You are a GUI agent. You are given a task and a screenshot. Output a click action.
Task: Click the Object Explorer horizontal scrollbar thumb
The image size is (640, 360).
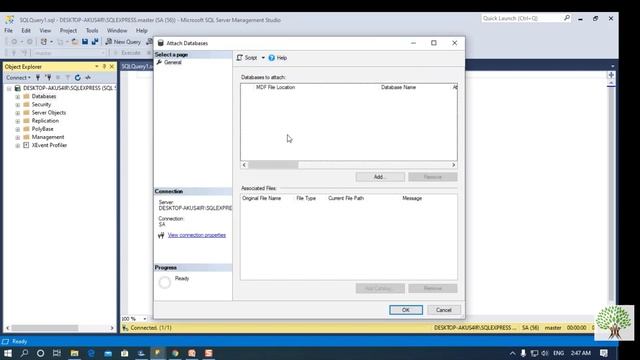(x=44, y=328)
